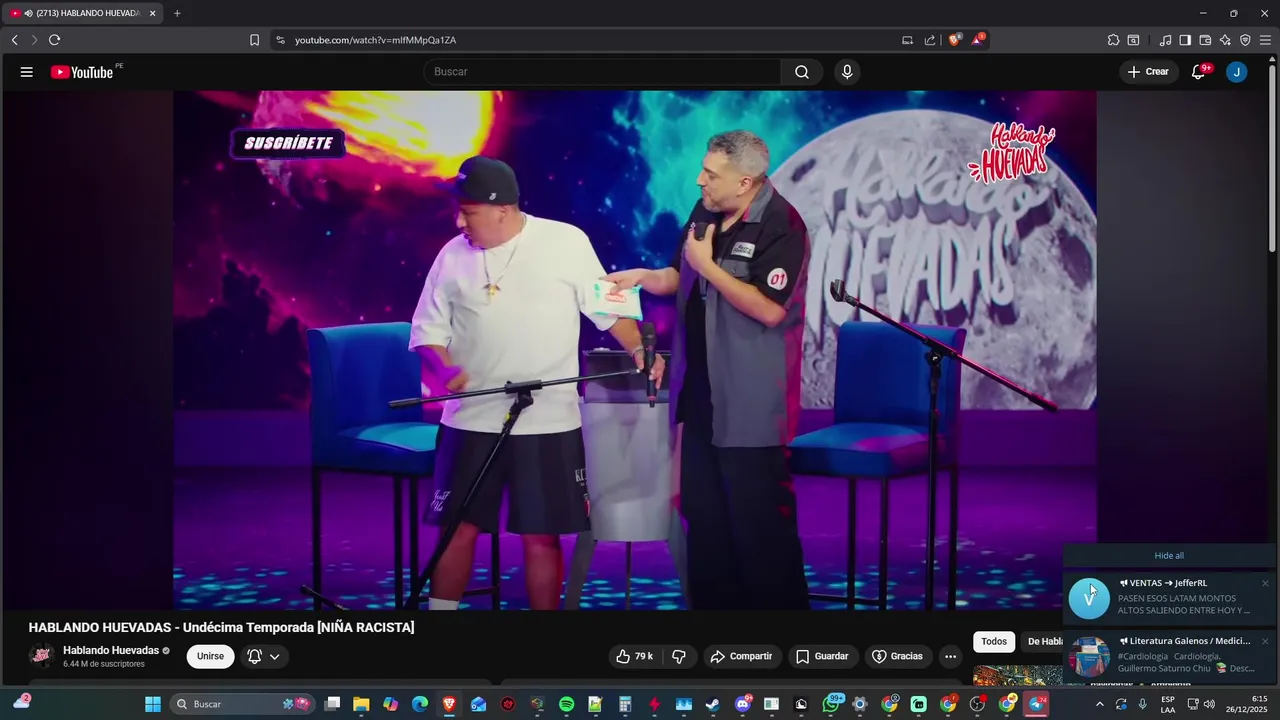The width and height of the screenshot is (1280, 720).
Task: Open Spotify from the taskbar
Action: (x=567, y=704)
